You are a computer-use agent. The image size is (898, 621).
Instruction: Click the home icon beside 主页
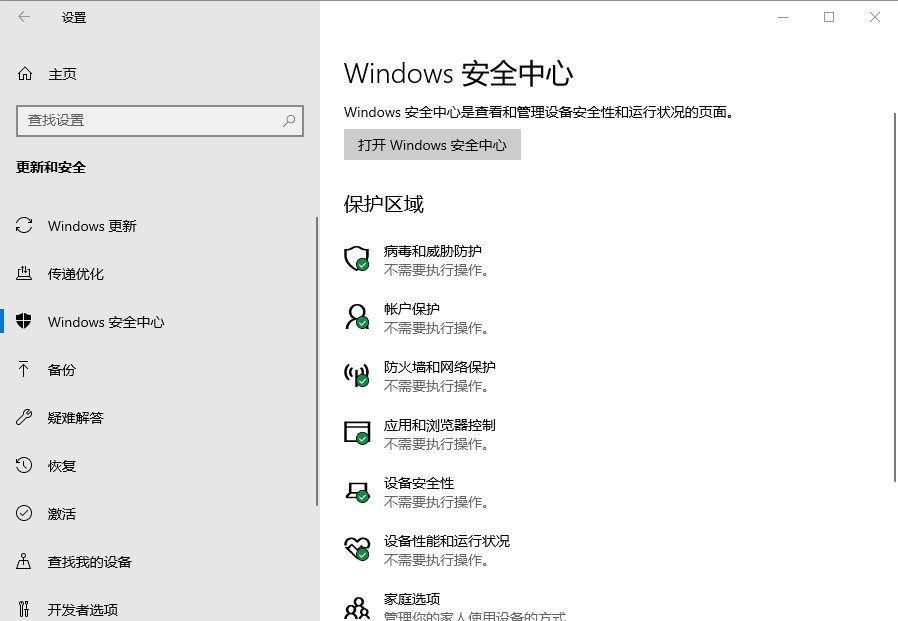tap(25, 74)
